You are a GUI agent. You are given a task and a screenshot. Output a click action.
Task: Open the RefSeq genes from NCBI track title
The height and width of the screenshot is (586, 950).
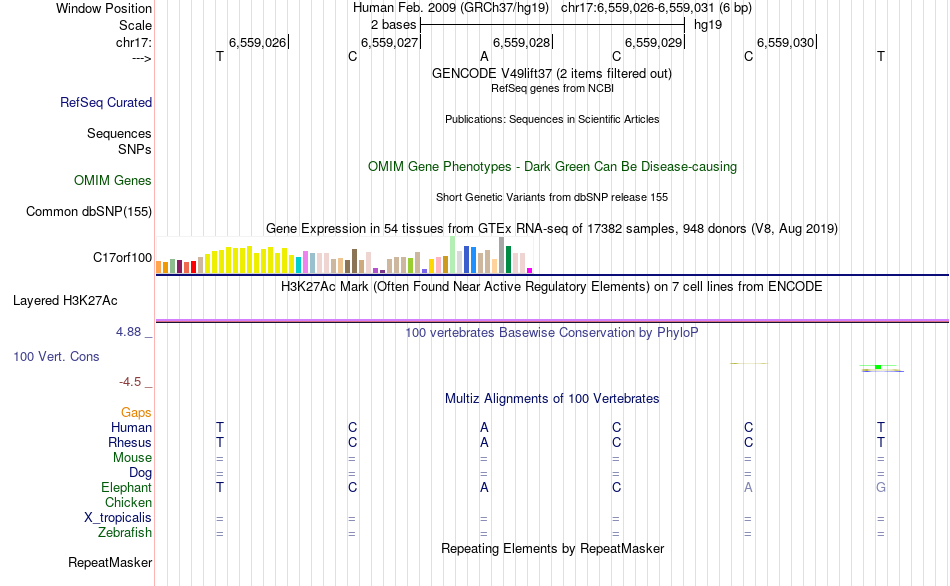click(x=552, y=88)
